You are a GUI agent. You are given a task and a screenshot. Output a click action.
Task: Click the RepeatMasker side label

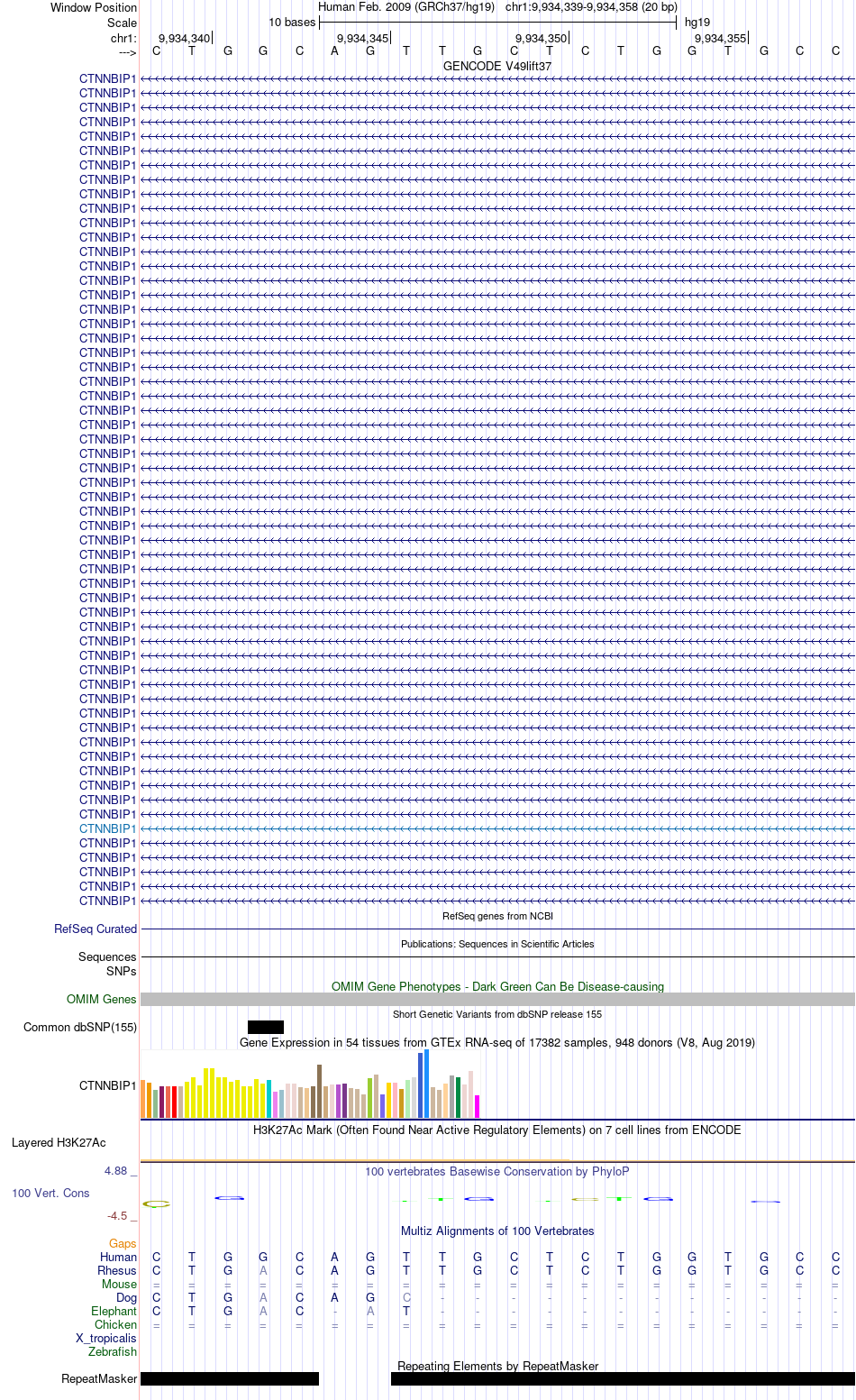(99, 1378)
